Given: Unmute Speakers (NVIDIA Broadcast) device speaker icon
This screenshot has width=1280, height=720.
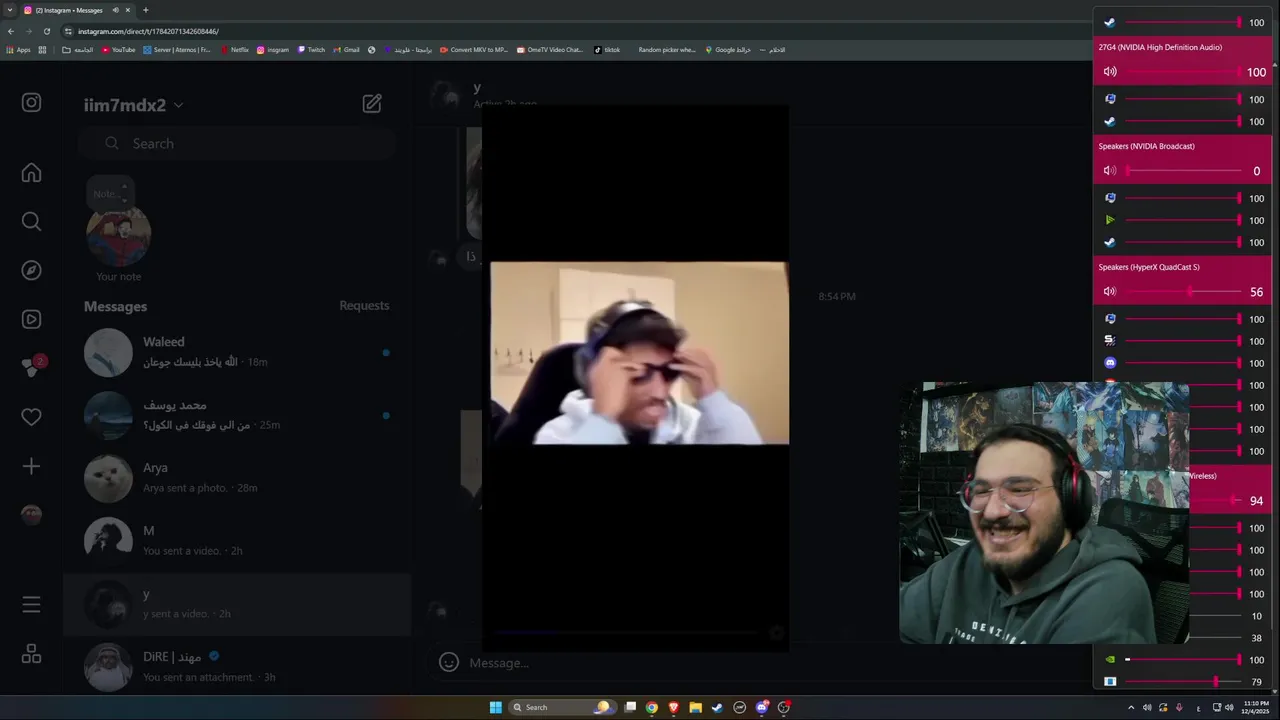Looking at the screenshot, I should coord(1110,171).
